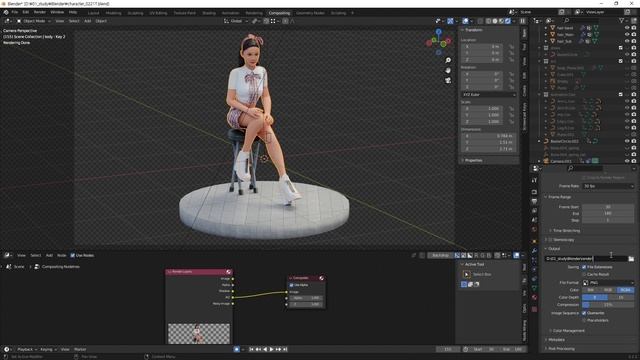640x360 pixels.
Task: Click the timeline editor type icon
Action: pos(6,349)
